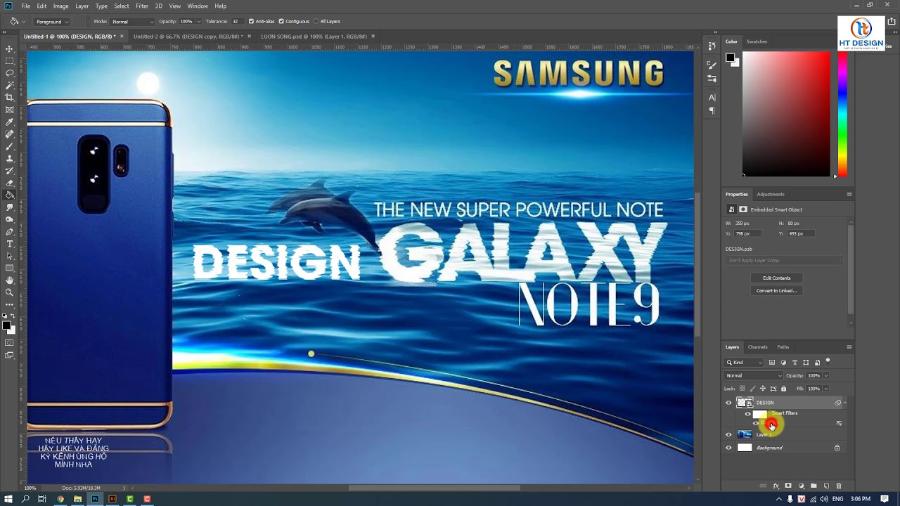900x506 pixels.
Task: Open the Kind filter dropdown in Layers
Action: tap(747, 362)
